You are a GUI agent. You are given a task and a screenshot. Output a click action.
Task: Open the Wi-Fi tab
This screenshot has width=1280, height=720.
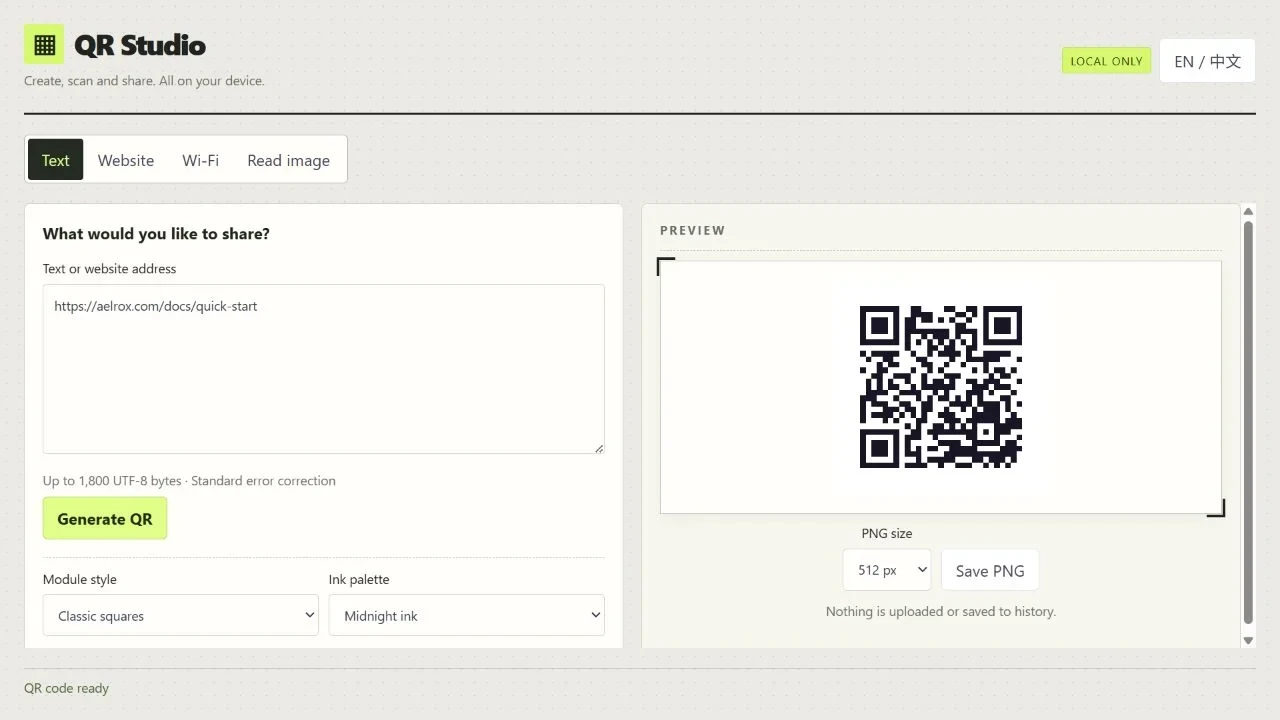[200, 160]
